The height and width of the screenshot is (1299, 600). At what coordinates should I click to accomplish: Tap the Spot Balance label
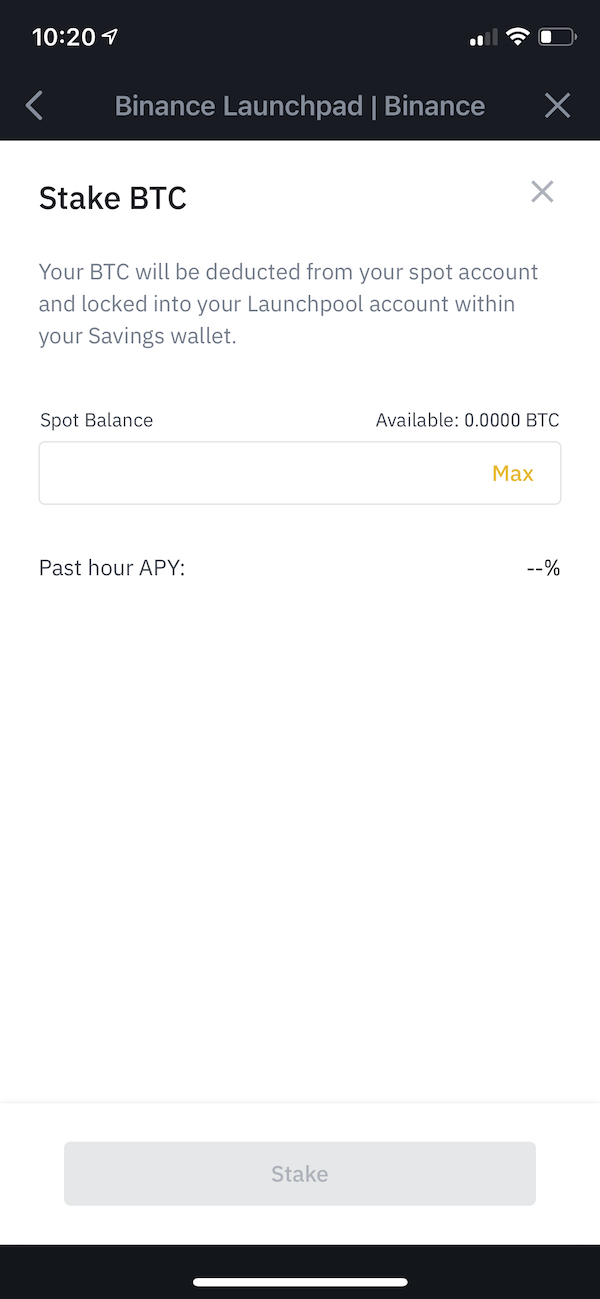pos(97,420)
